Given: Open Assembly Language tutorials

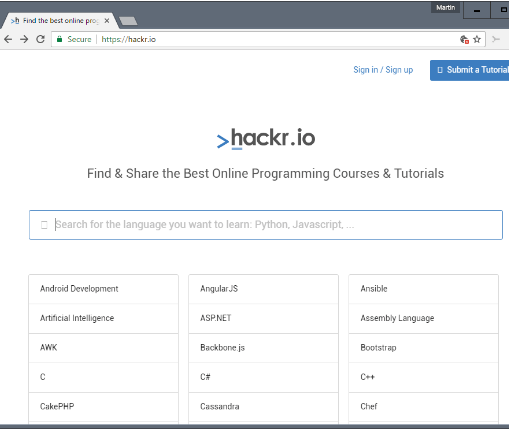Looking at the screenshot, I should 423,318.
